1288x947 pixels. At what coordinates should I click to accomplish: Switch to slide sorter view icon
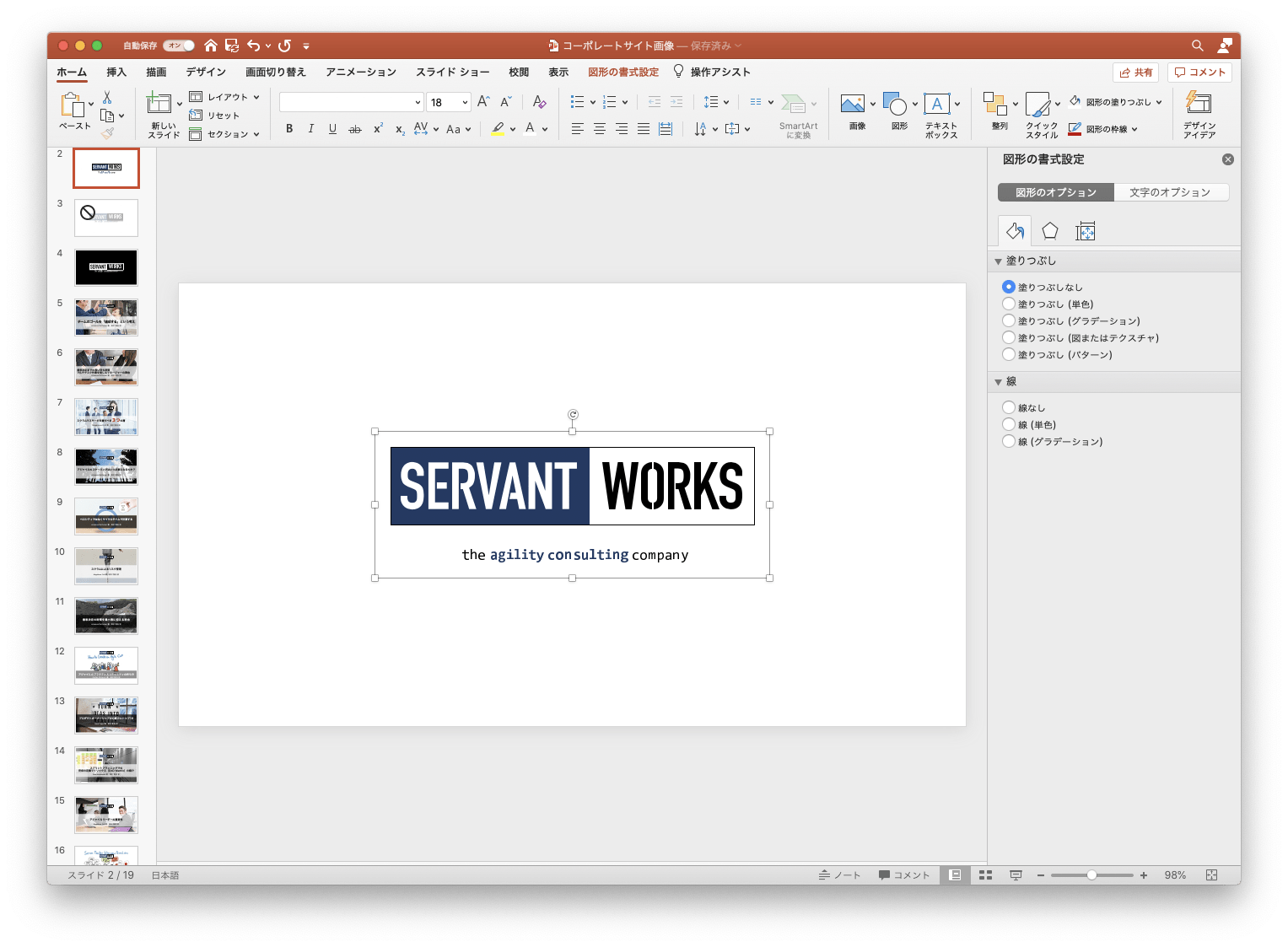click(985, 875)
